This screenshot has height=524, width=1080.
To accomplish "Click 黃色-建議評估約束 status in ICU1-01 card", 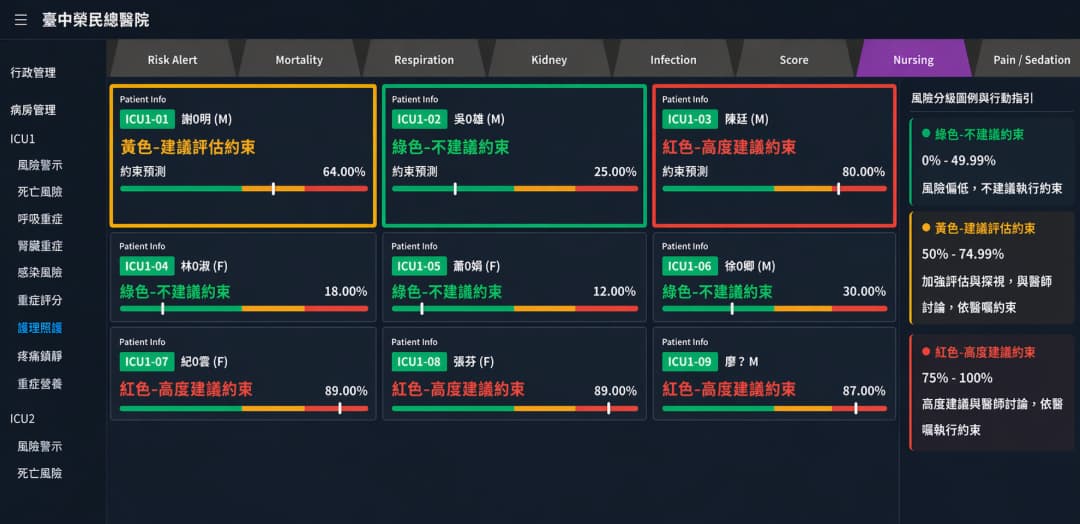I will coord(188,147).
